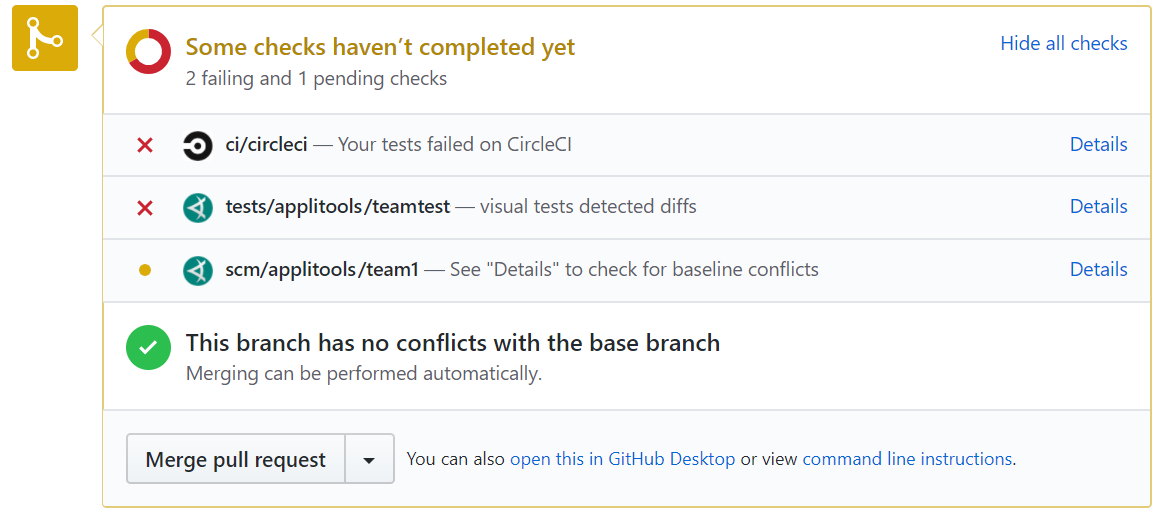Select the tests/applitools/teamtest check name
The width and height of the screenshot is (1162, 511).
(x=338, y=207)
